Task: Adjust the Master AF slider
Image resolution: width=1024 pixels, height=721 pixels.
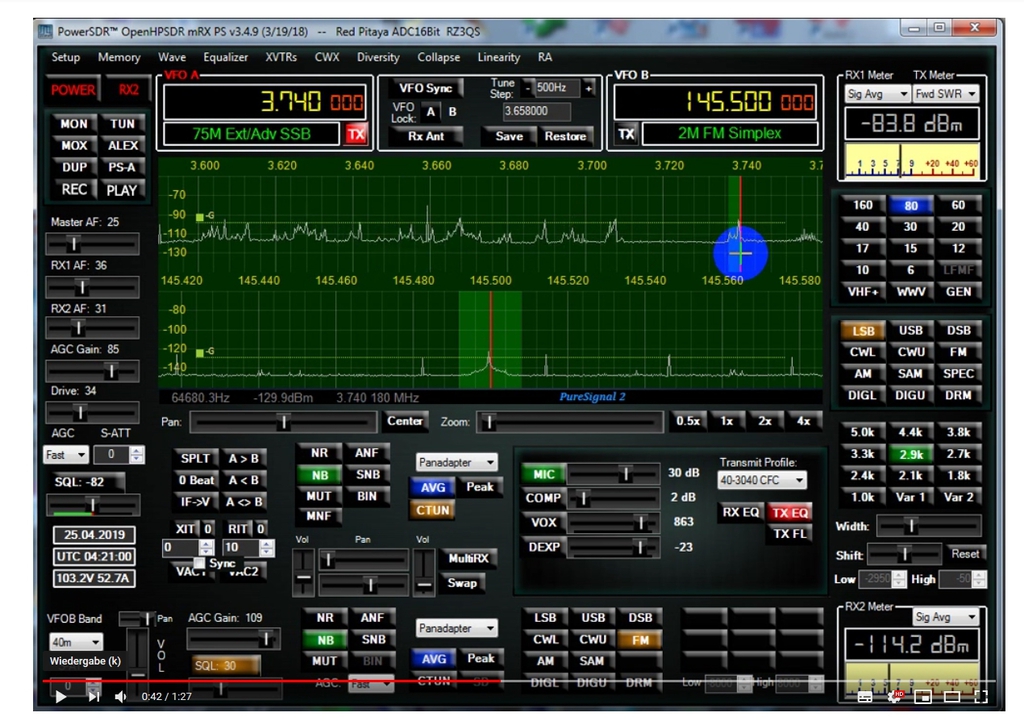Action: click(92, 244)
